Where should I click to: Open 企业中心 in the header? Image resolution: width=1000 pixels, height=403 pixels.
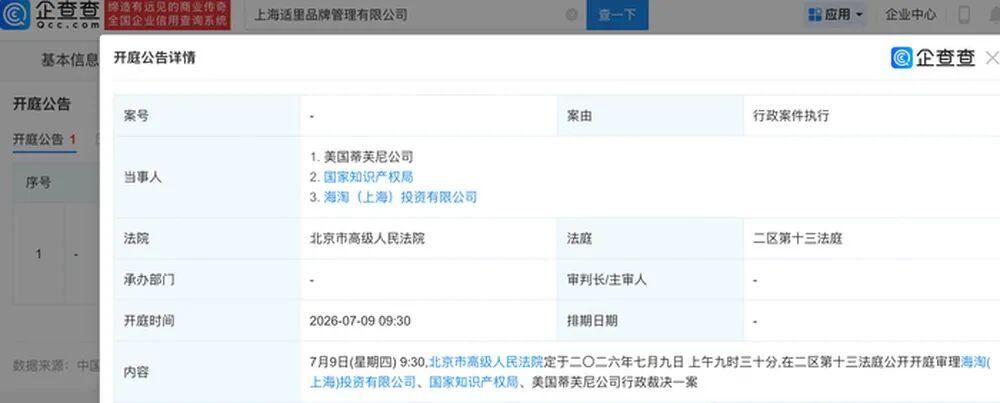click(x=911, y=14)
